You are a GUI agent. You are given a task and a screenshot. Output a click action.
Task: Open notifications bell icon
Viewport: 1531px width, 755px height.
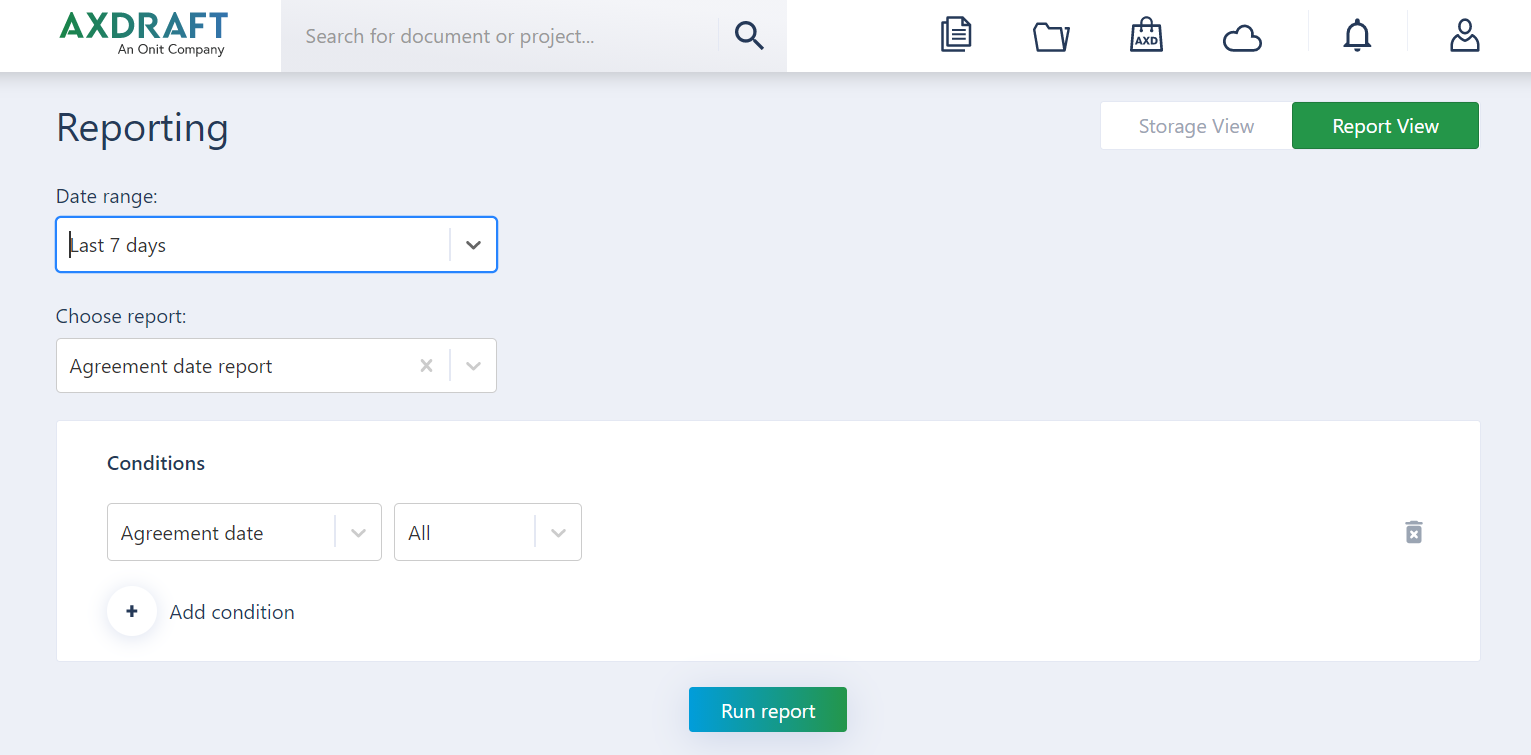point(1357,36)
